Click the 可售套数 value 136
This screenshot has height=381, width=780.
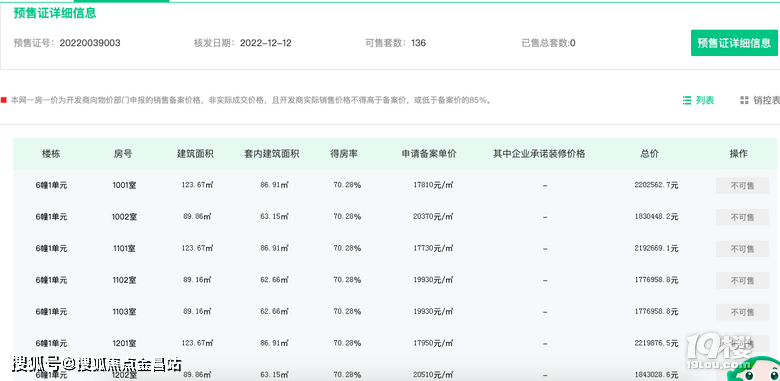(418, 43)
